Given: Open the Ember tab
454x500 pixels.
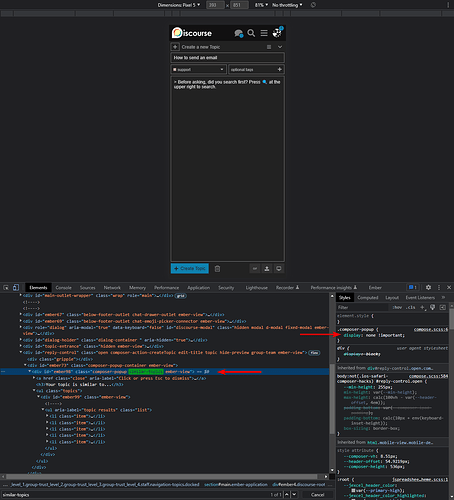Looking at the screenshot, I should pos(375,288).
